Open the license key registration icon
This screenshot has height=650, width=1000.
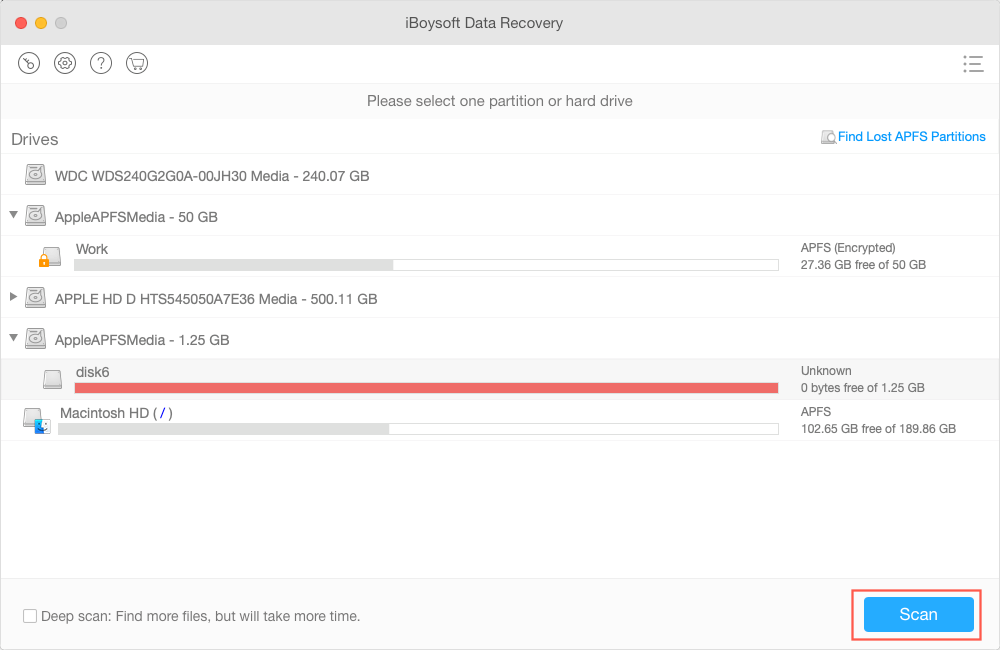28,62
